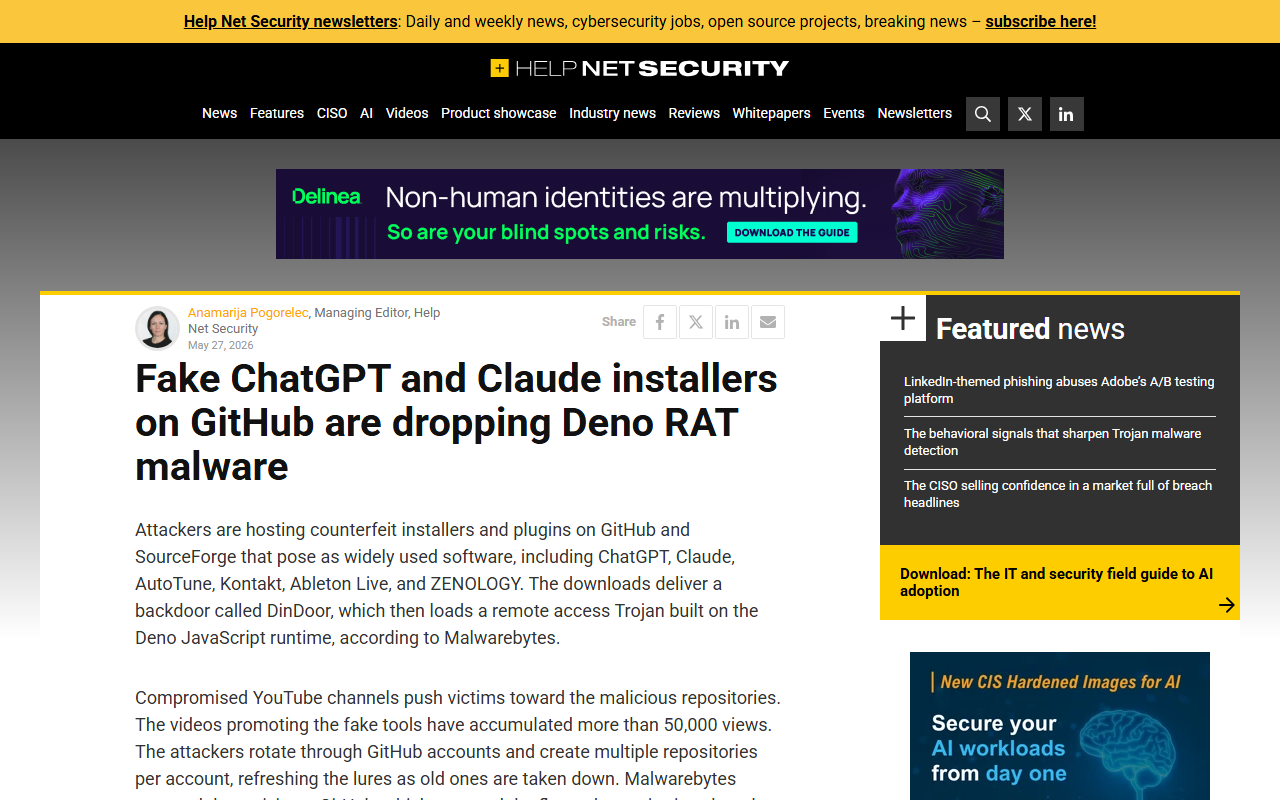Image resolution: width=1280 pixels, height=800 pixels.
Task: Click the plus icon beside Featured news
Action: tap(903, 318)
